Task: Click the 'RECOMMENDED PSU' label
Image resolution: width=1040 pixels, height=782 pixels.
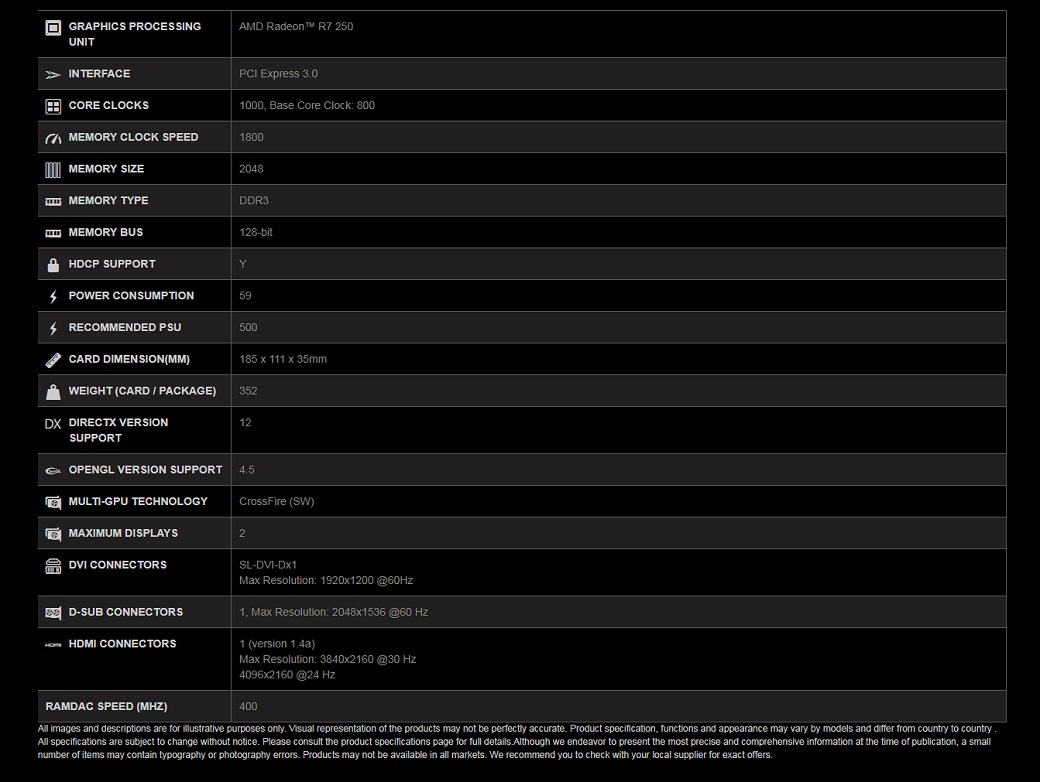Action: (x=125, y=328)
